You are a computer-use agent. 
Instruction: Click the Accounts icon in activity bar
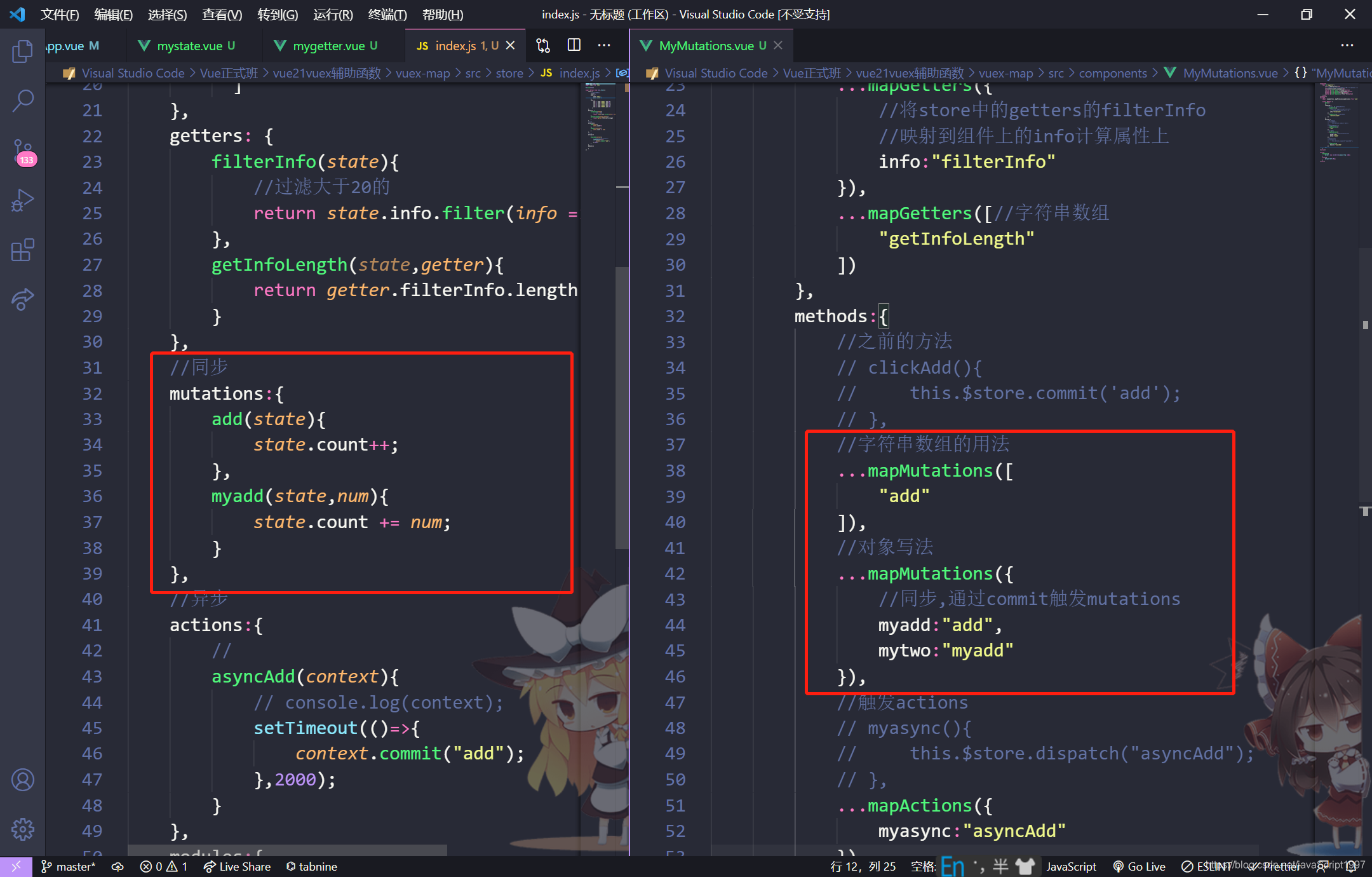[x=23, y=780]
